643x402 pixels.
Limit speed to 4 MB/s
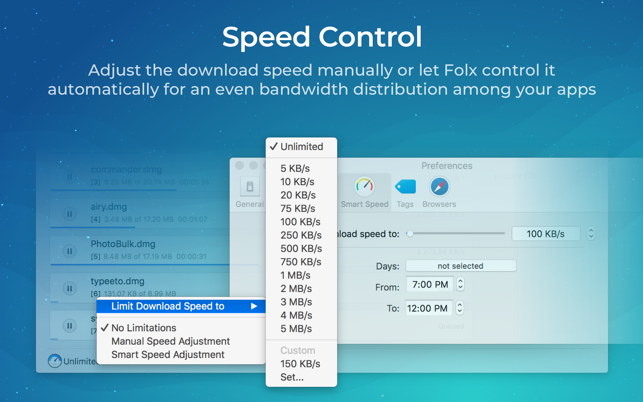[301, 315]
